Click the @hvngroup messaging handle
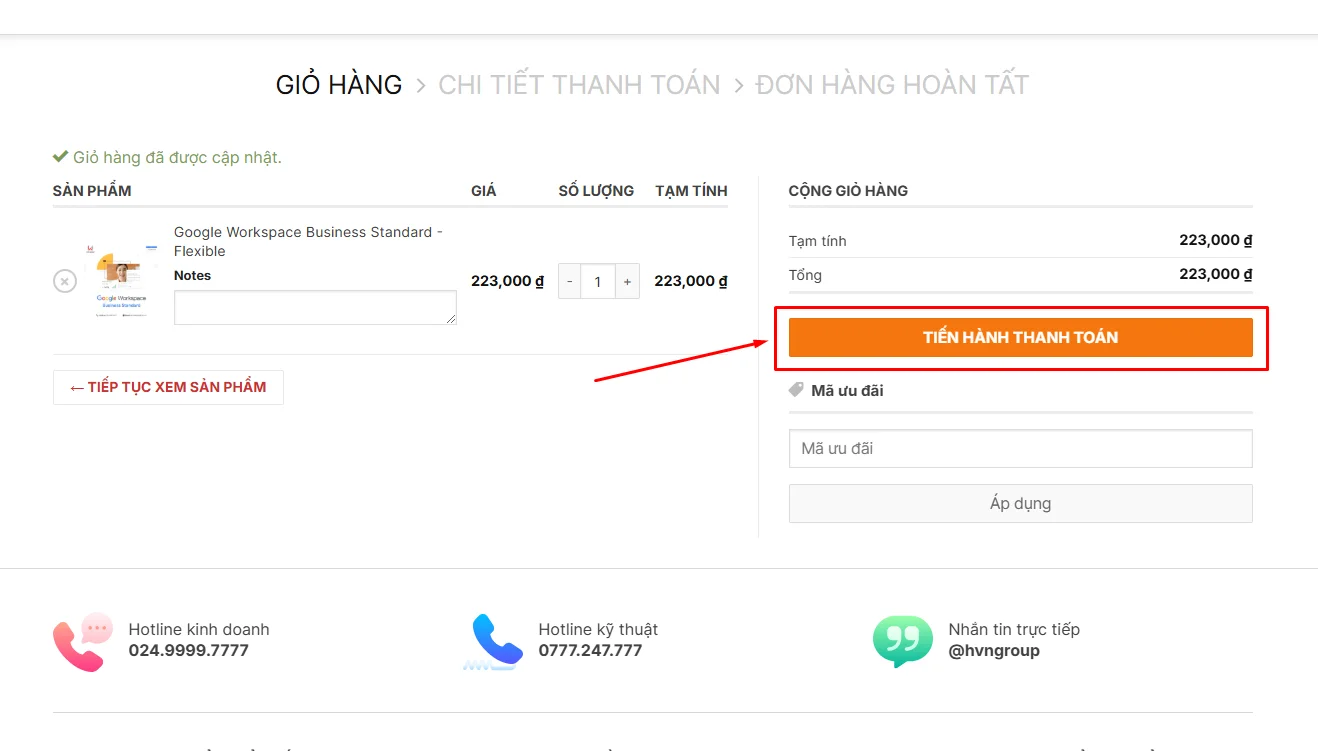Image resolution: width=1318 pixels, height=751 pixels. point(993,651)
